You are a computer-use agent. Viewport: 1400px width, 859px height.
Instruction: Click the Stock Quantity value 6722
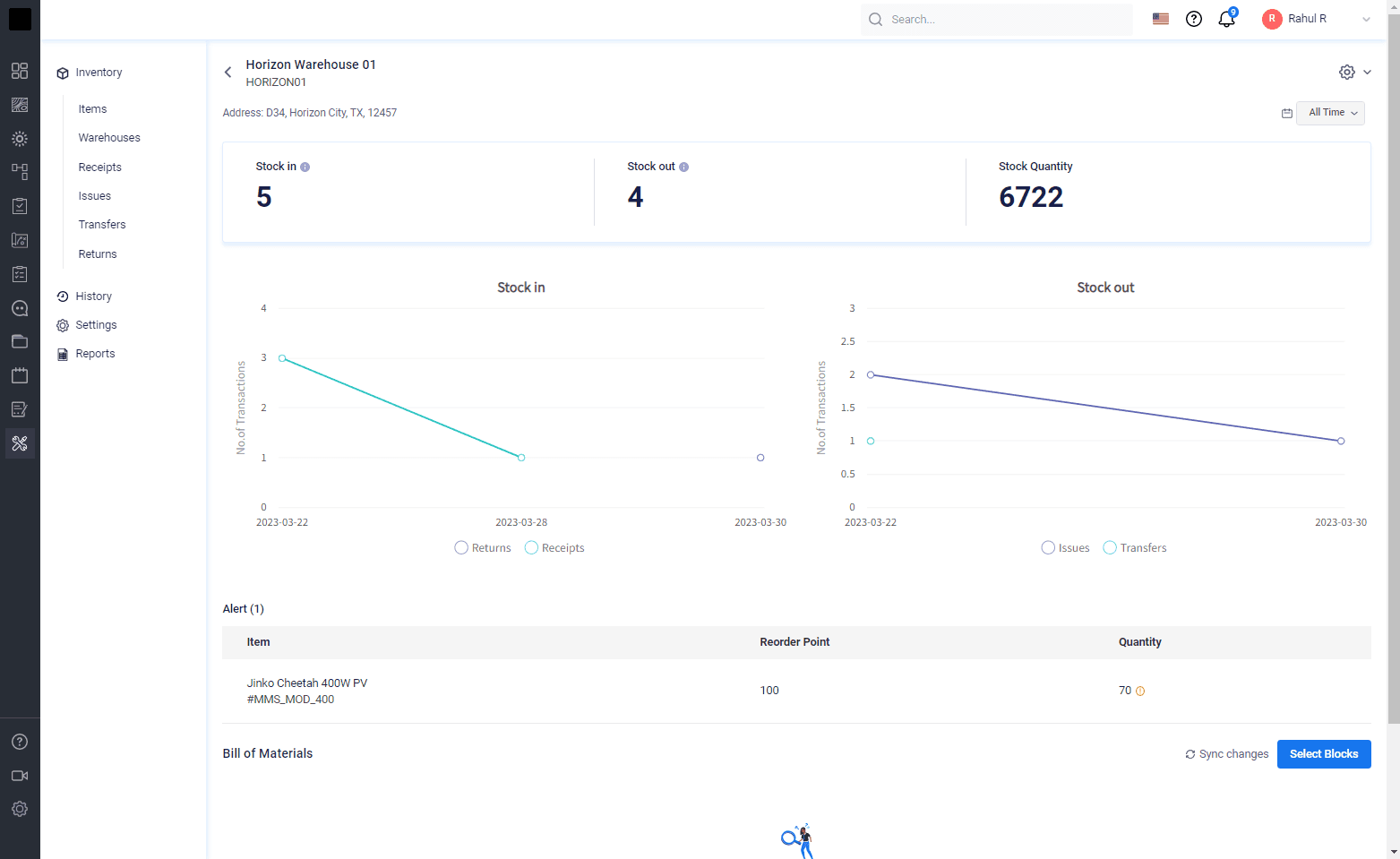coord(1031,197)
